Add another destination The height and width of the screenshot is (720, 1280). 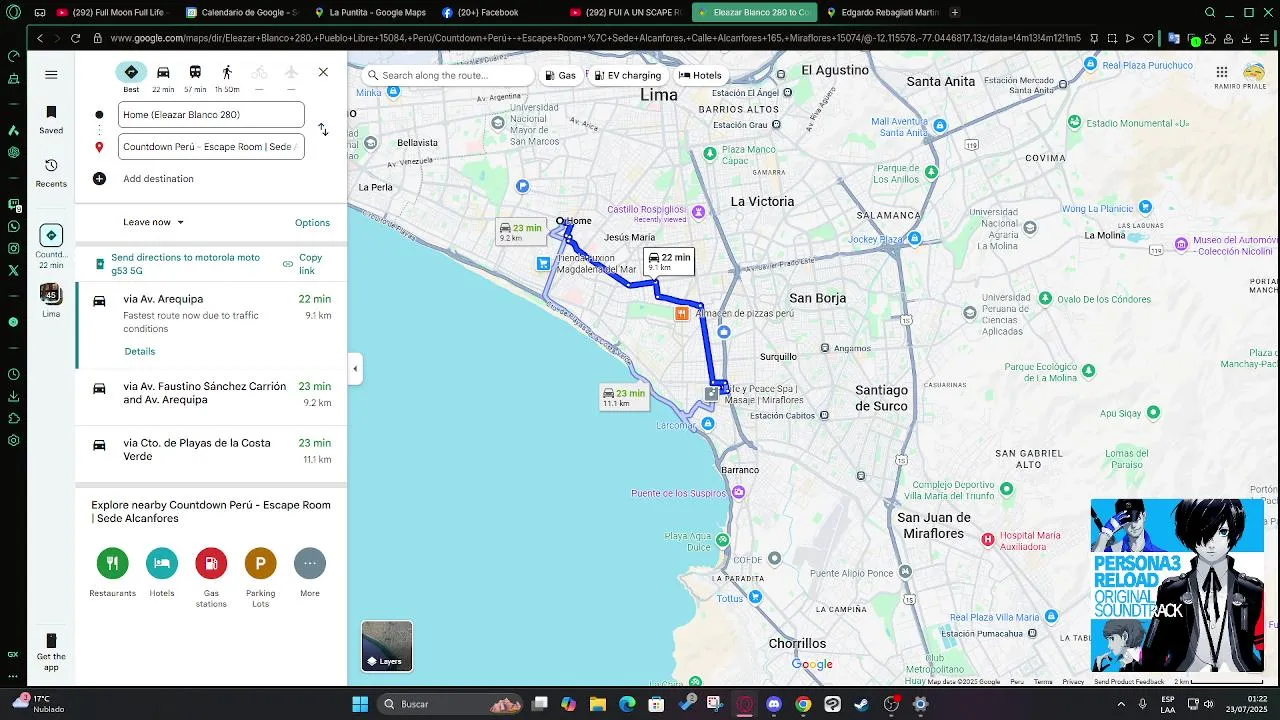coord(158,179)
